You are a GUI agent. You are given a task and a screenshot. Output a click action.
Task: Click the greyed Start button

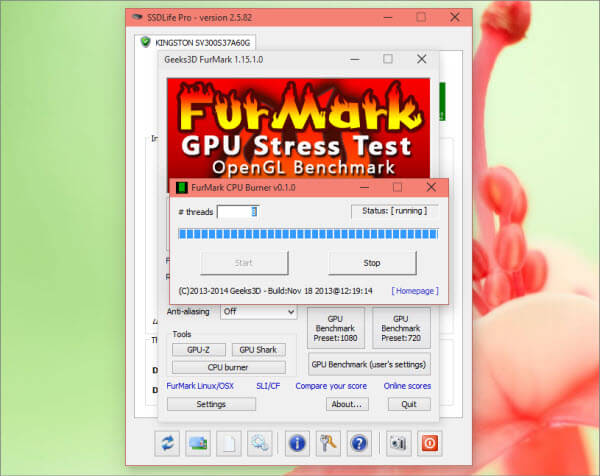tap(244, 263)
